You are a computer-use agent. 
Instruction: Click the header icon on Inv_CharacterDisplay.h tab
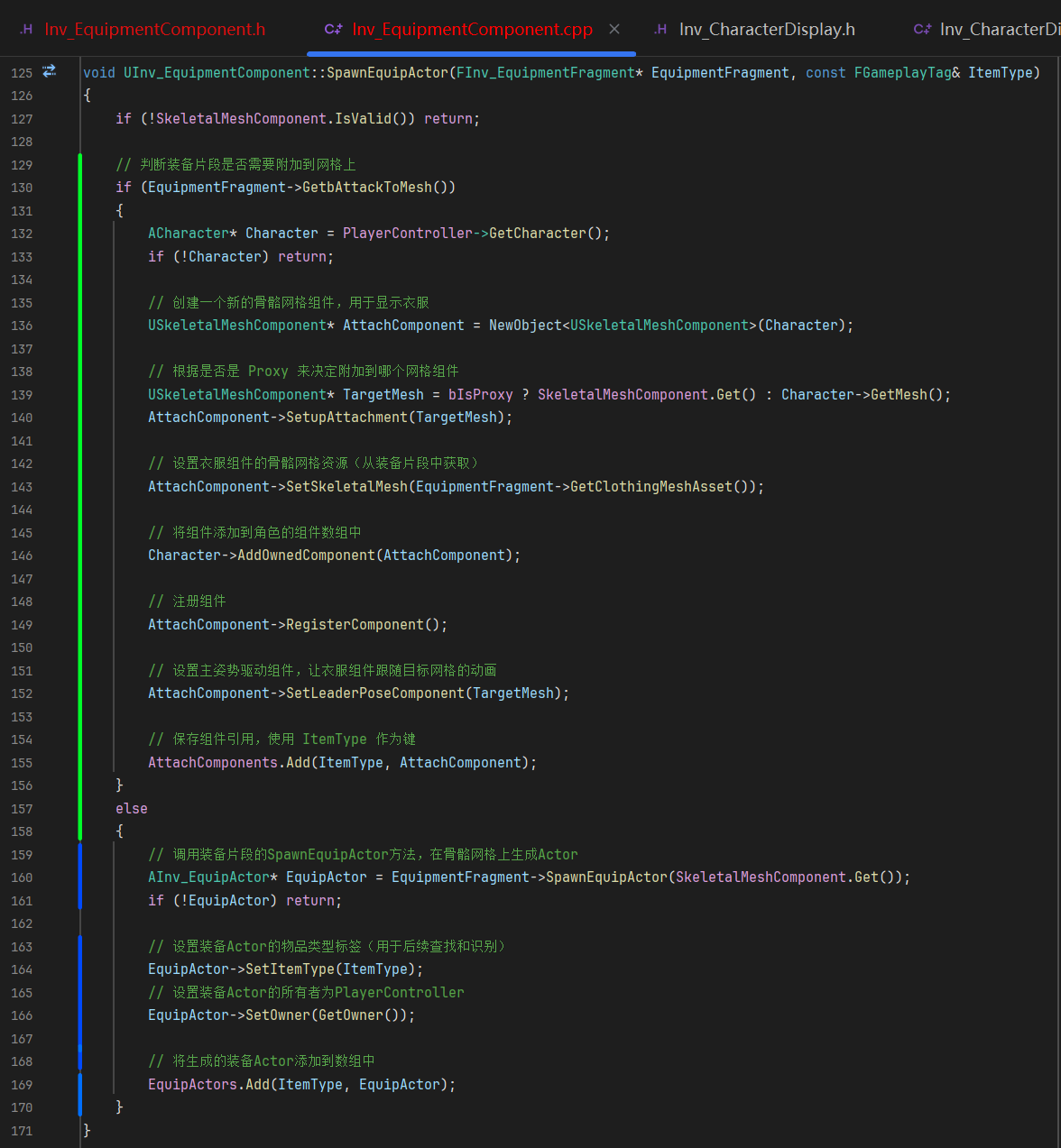[x=660, y=30]
